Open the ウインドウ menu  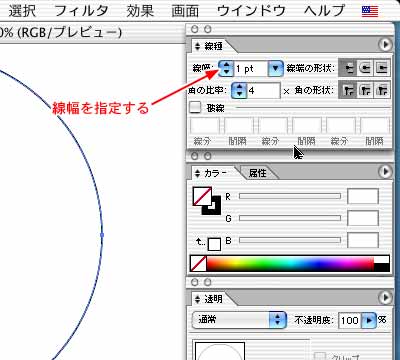[251, 11]
